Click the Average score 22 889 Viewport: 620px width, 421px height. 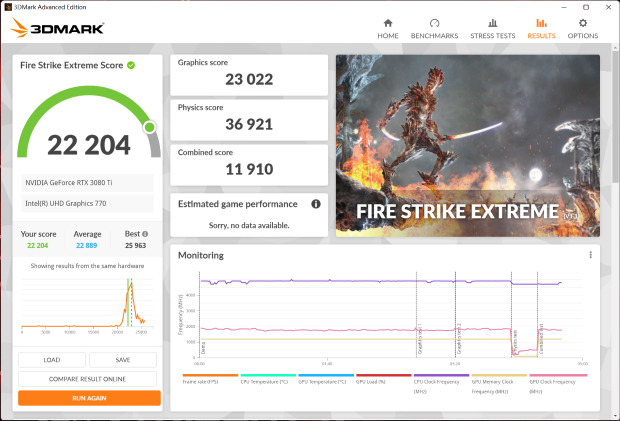tap(87, 245)
